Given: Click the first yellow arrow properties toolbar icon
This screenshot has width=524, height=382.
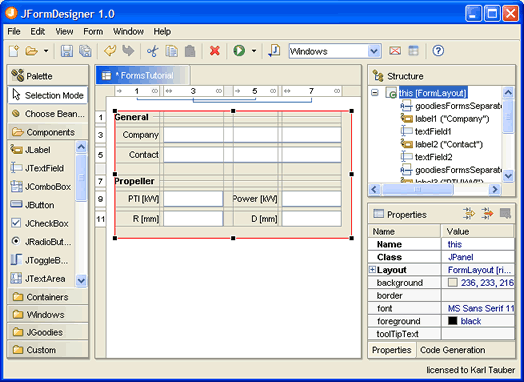Looking at the screenshot, I should coord(469,214).
